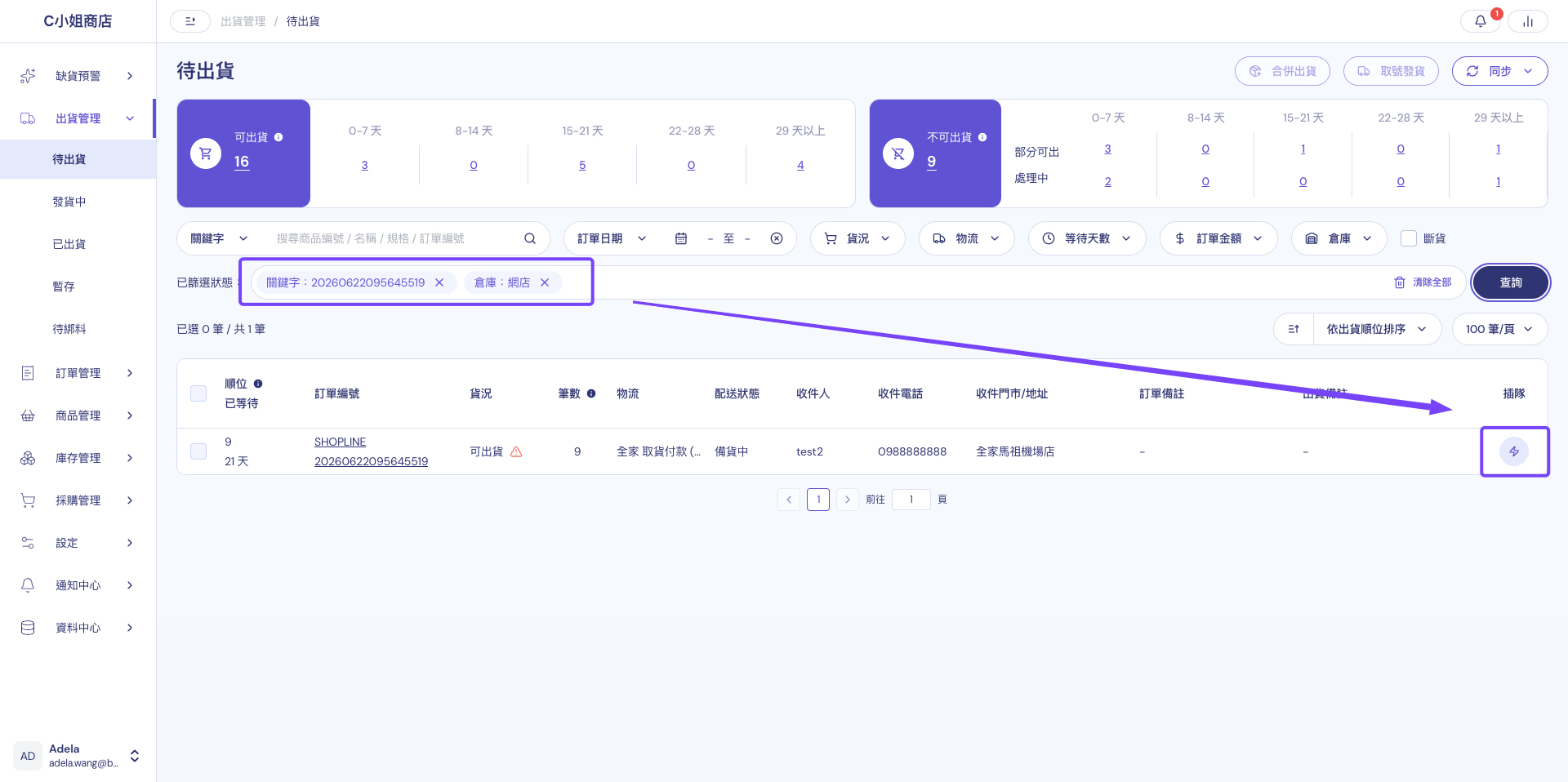Click the 查詢 button
Screen dimensions: 1568x782
(1510, 282)
